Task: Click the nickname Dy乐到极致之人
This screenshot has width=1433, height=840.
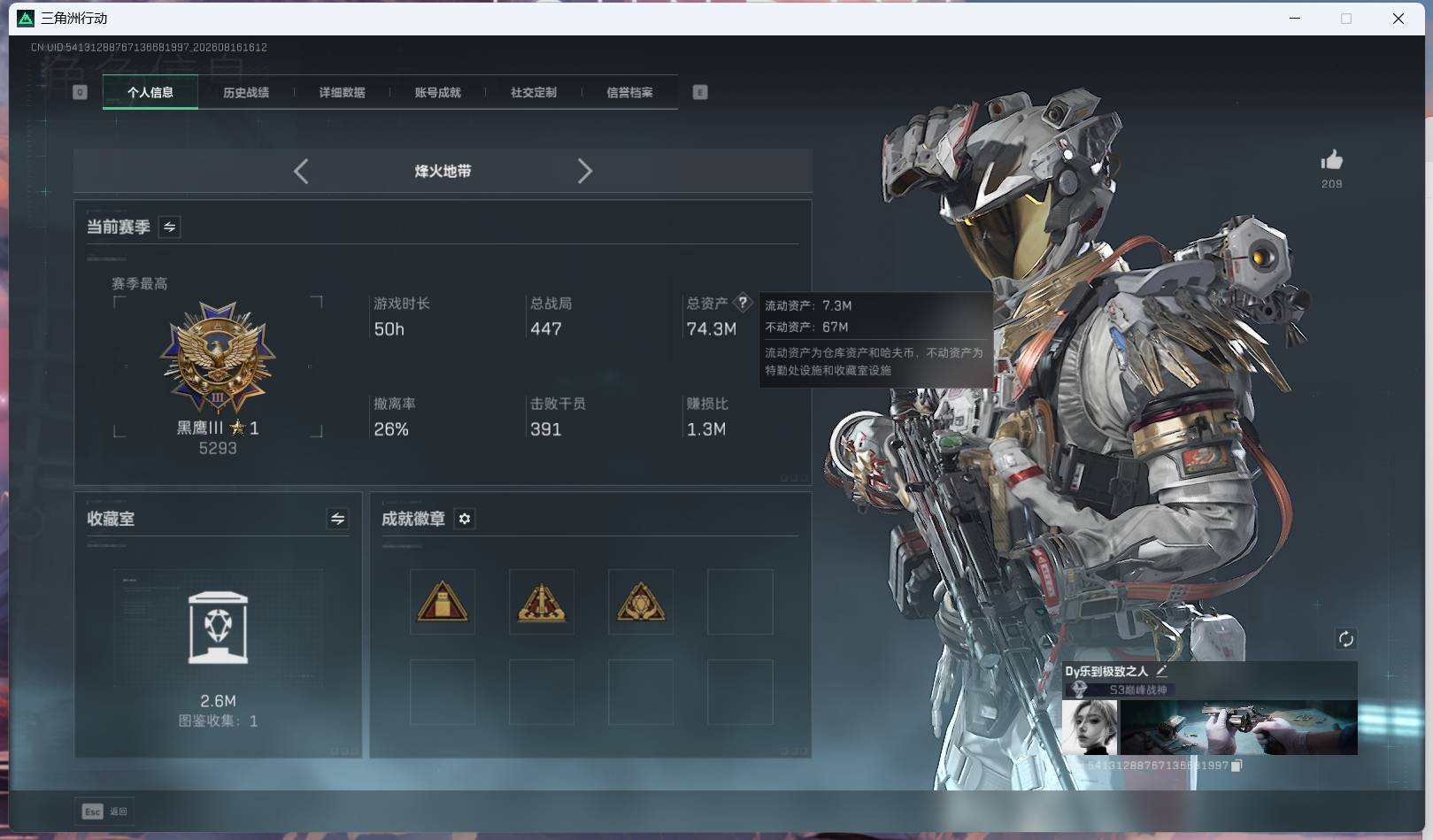Action: click(x=1106, y=671)
